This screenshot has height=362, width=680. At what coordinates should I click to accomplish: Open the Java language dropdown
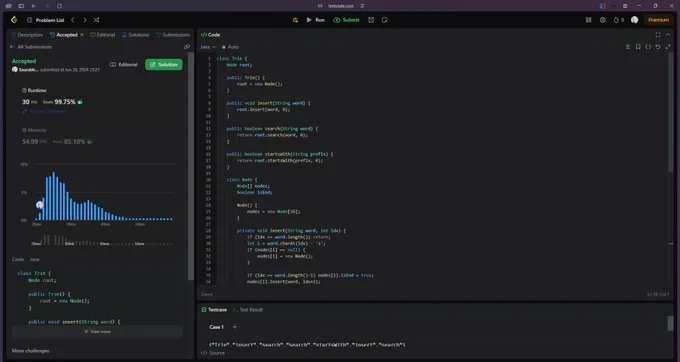(208, 47)
